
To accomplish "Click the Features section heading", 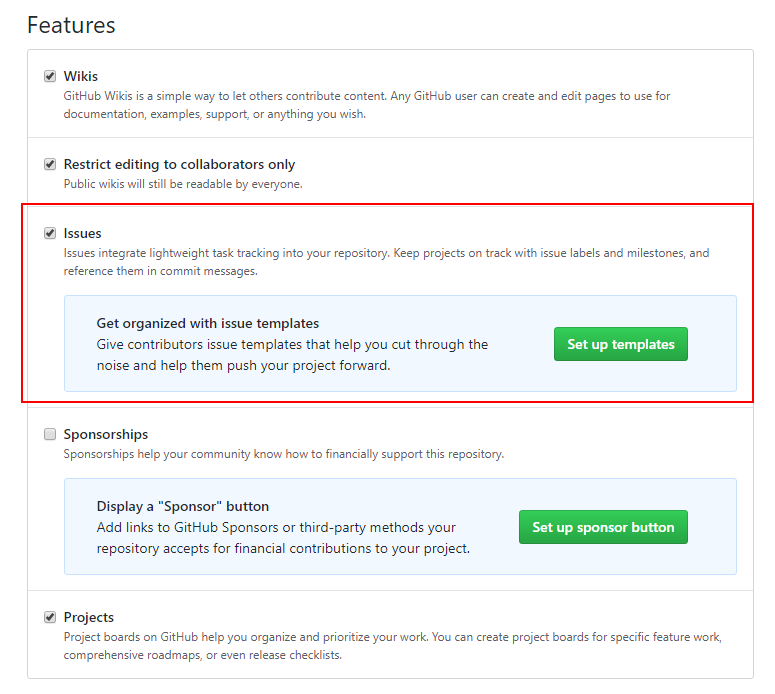I will tap(71, 25).
